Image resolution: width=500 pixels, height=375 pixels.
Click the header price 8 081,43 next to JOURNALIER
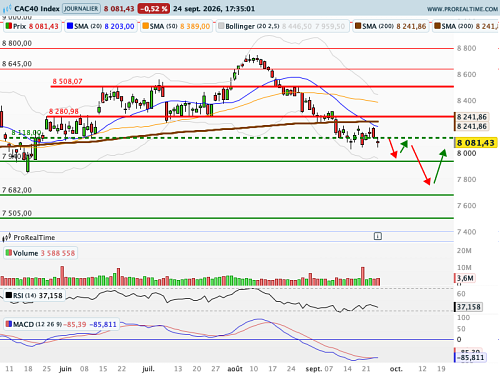pyautogui.click(x=119, y=9)
